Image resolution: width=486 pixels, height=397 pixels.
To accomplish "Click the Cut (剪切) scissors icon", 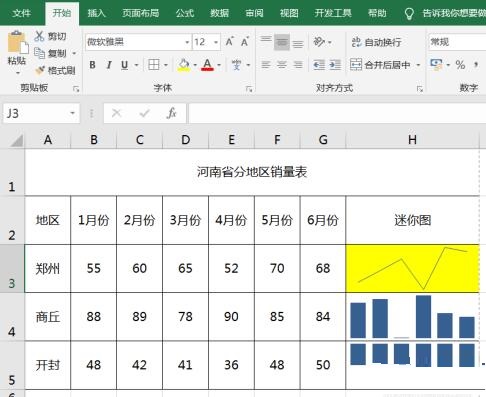I will 39,36.
